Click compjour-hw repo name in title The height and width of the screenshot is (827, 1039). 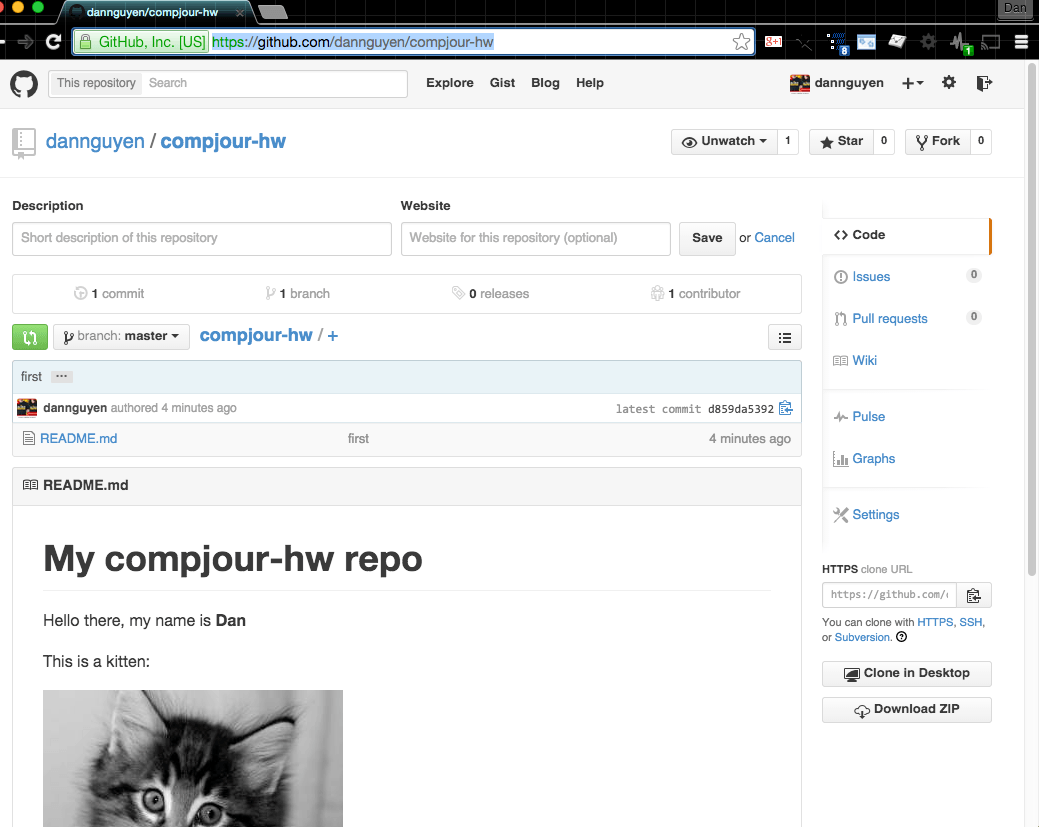(x=223, y=142)
